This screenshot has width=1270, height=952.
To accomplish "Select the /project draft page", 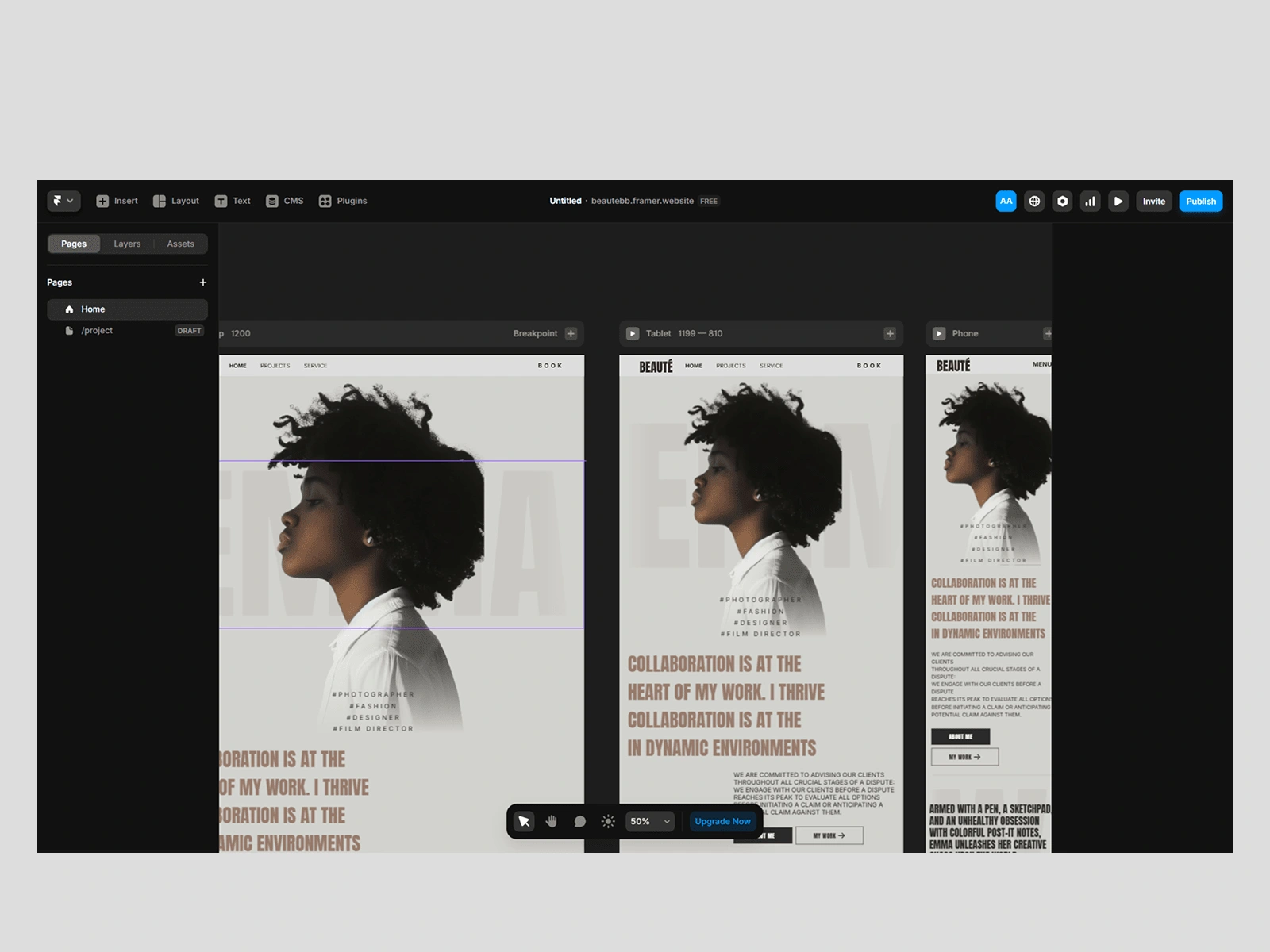I will point(127,331).
